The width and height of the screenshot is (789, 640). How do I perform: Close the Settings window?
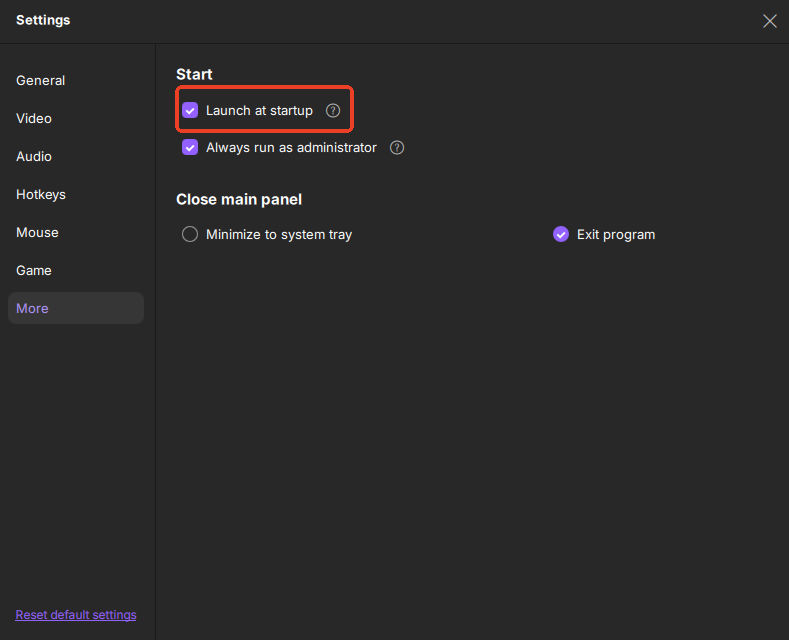[769, 21]
